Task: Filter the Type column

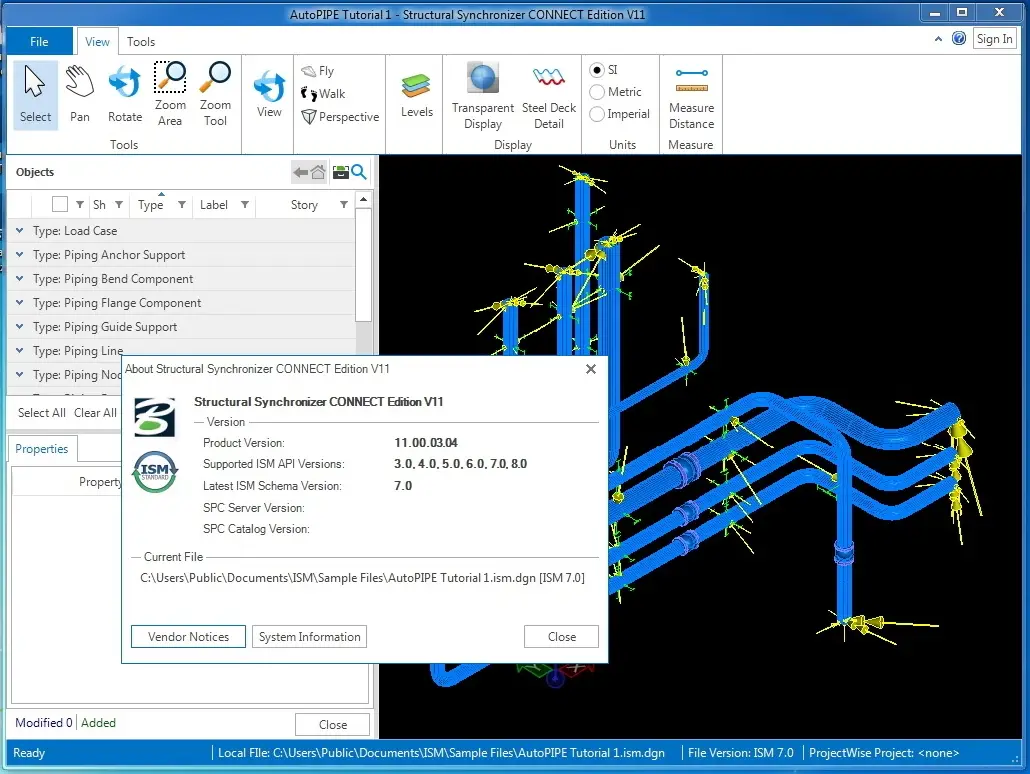Action: [182, 204]
